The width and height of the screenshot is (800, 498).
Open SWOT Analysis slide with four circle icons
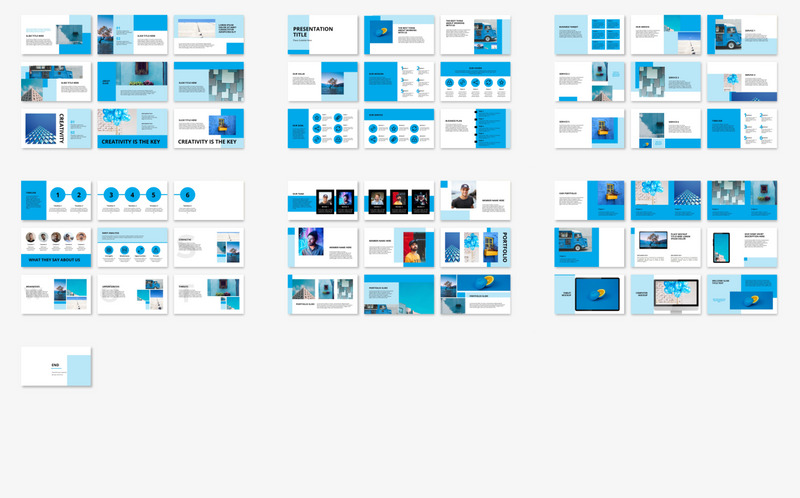point(132,247)
